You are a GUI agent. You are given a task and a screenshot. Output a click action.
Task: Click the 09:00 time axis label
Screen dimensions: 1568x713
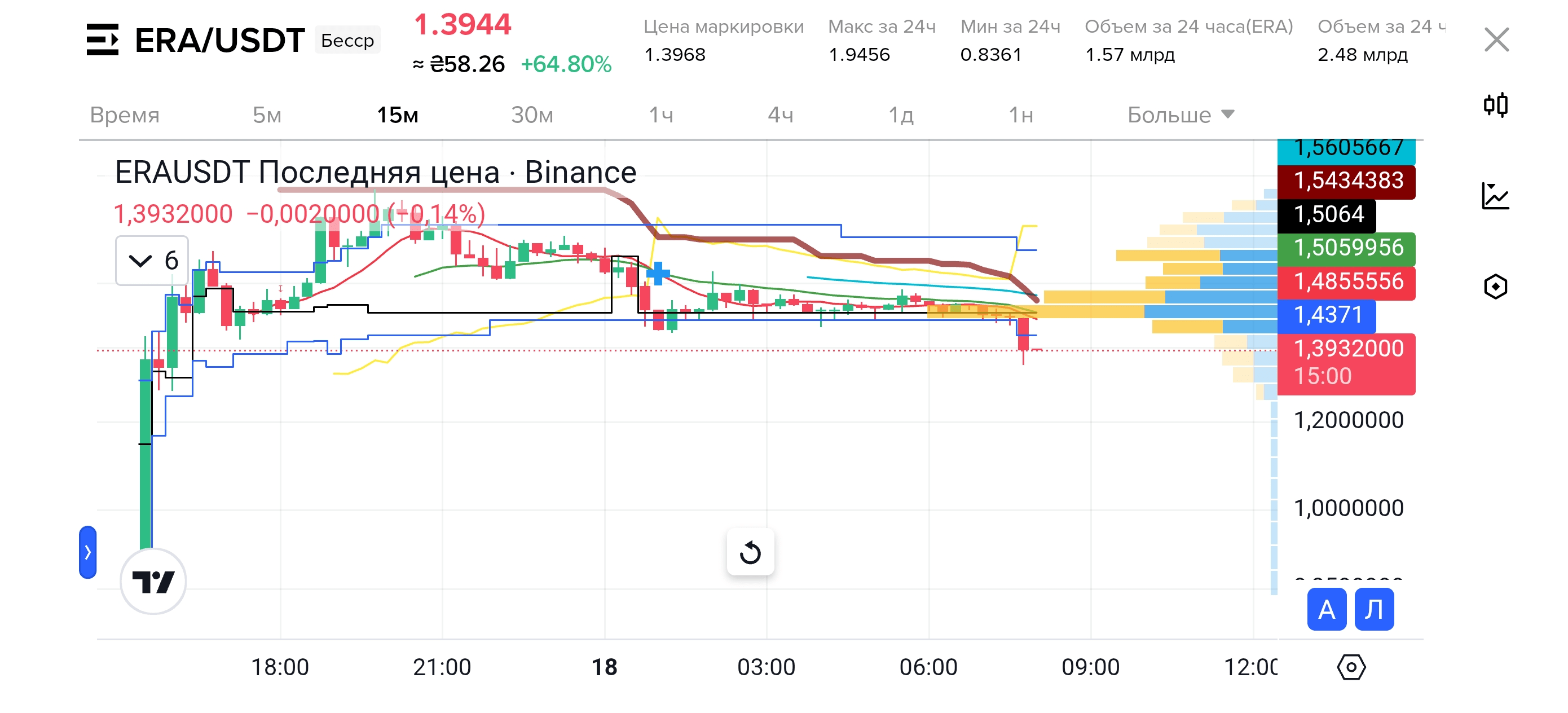click(x=1090, y=667)
